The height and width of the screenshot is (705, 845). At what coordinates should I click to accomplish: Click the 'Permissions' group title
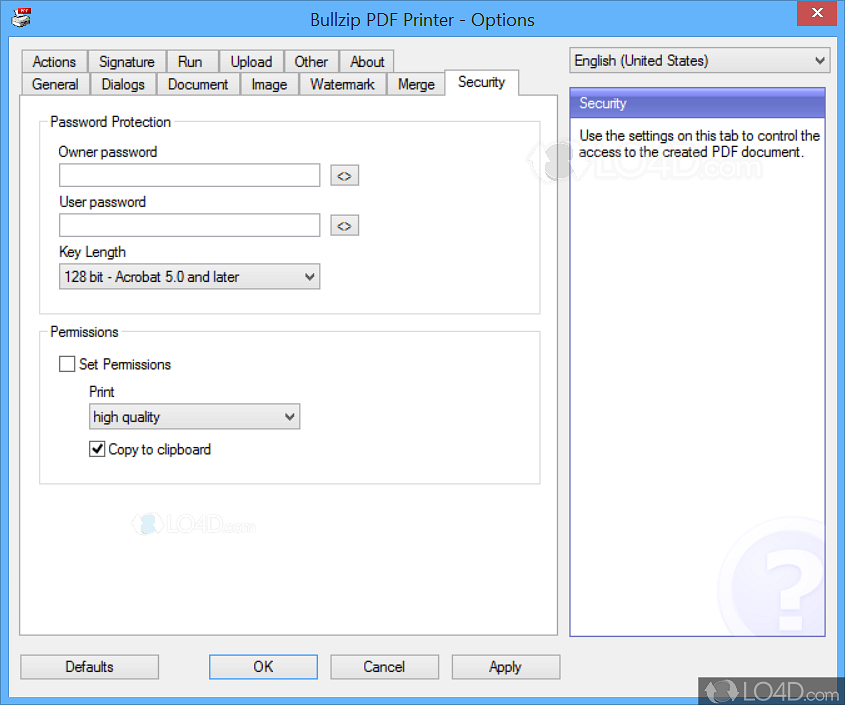click(x=84, y=332)
